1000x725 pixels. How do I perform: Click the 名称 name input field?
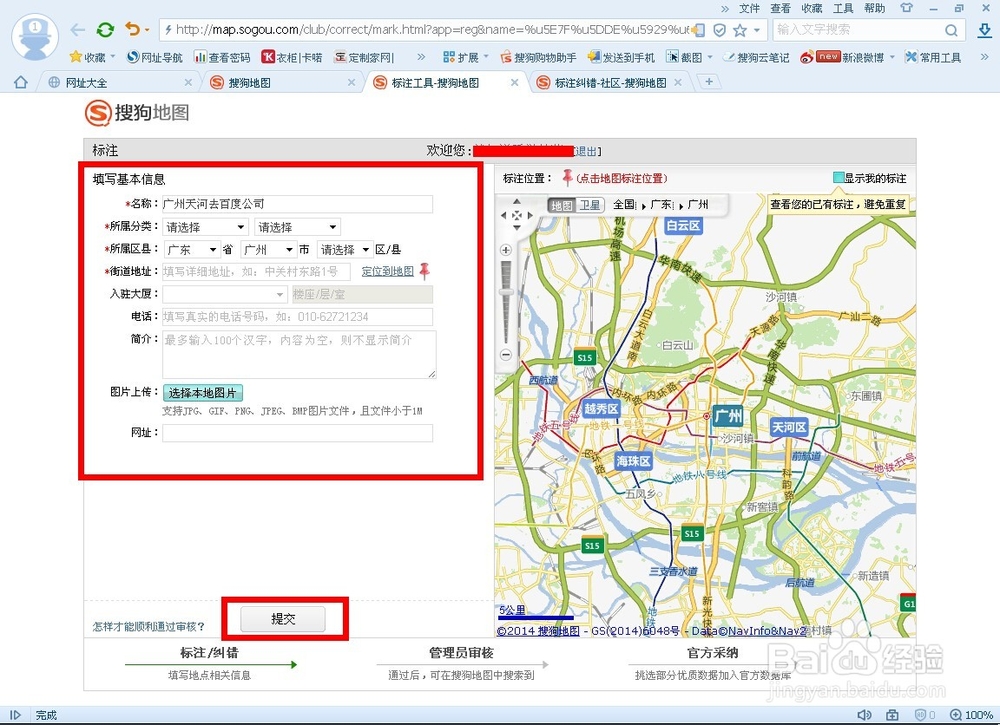click(x=297, y=204)
